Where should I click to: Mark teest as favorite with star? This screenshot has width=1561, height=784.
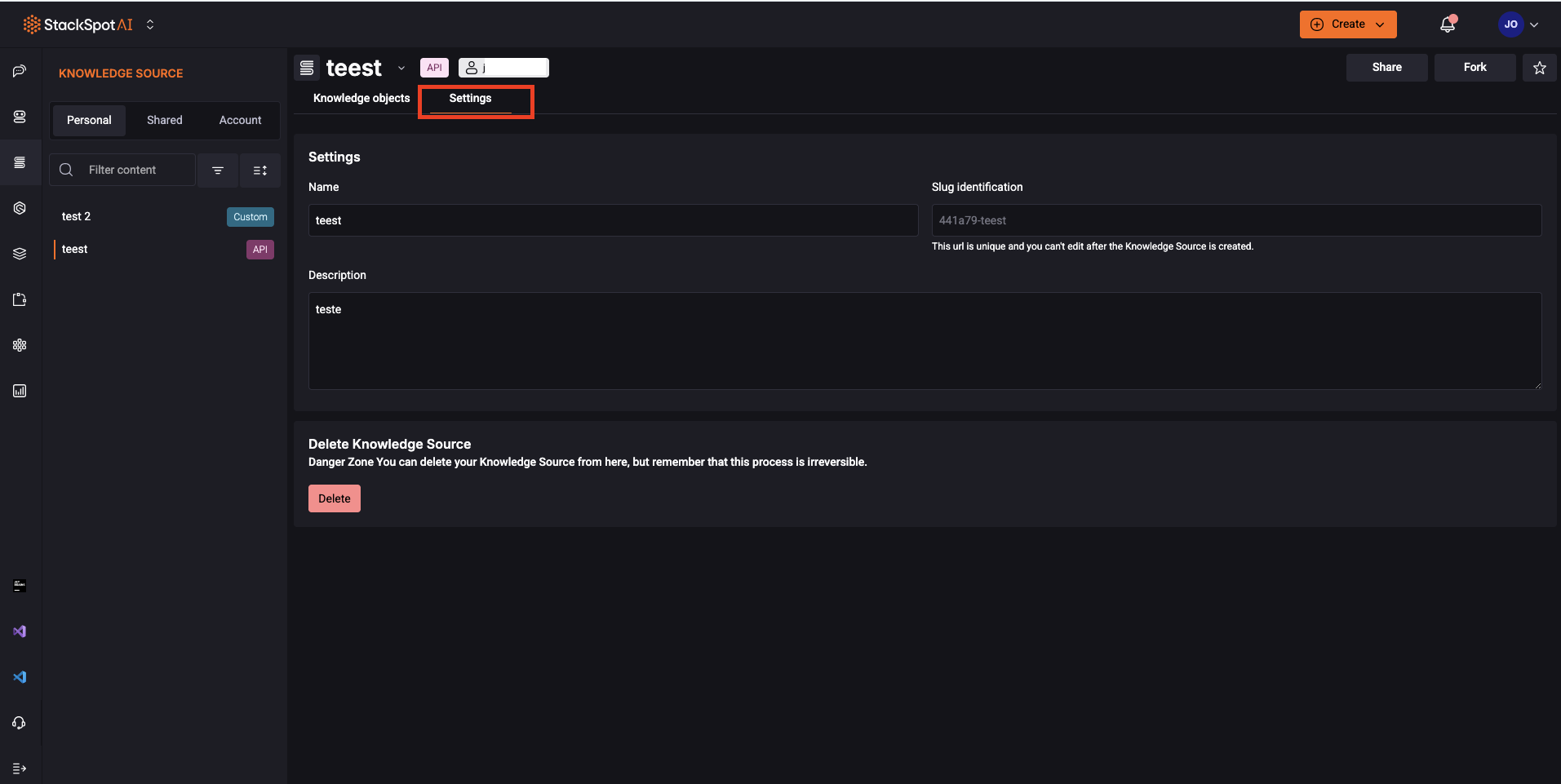pyautogui.click(x=1539, y=68)
